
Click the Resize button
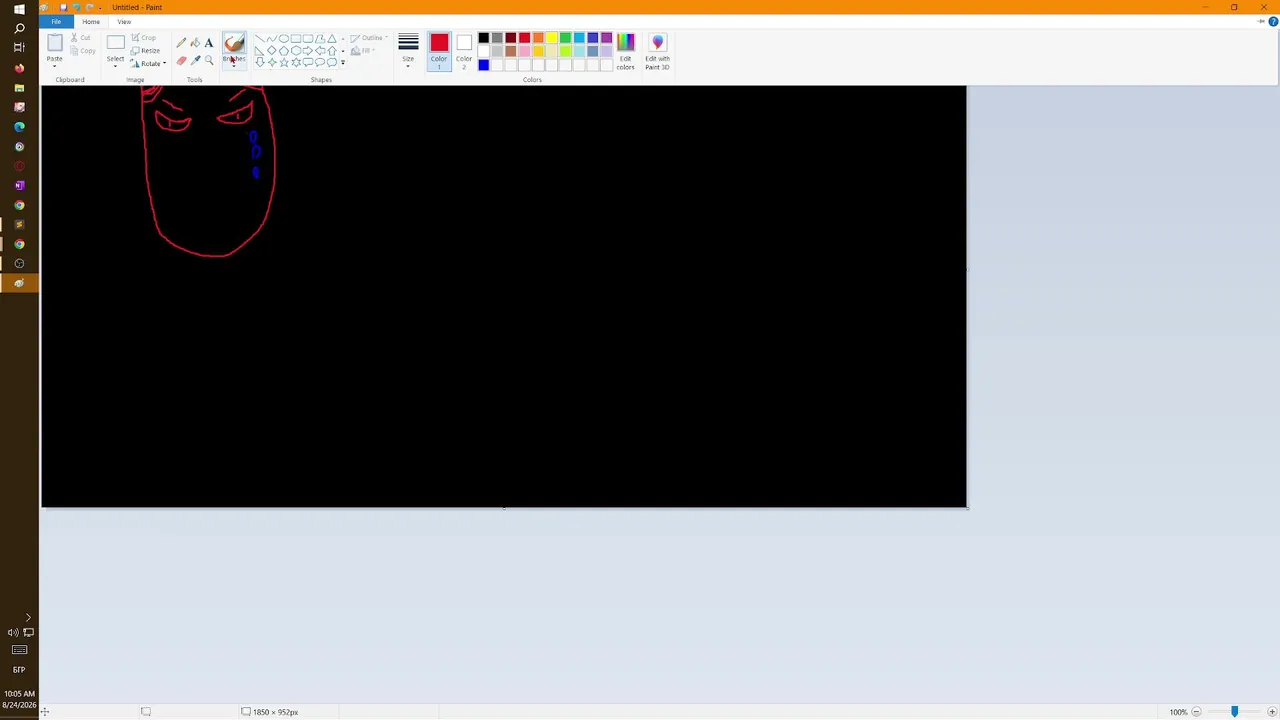pos(145,51)
